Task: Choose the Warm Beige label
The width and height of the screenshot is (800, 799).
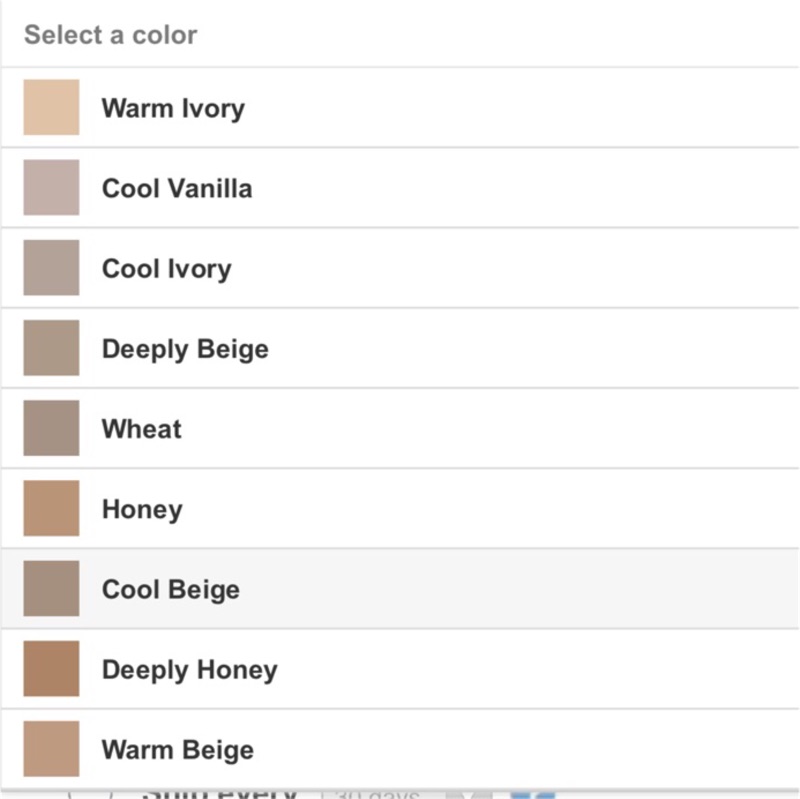Action: click(178, 749)
